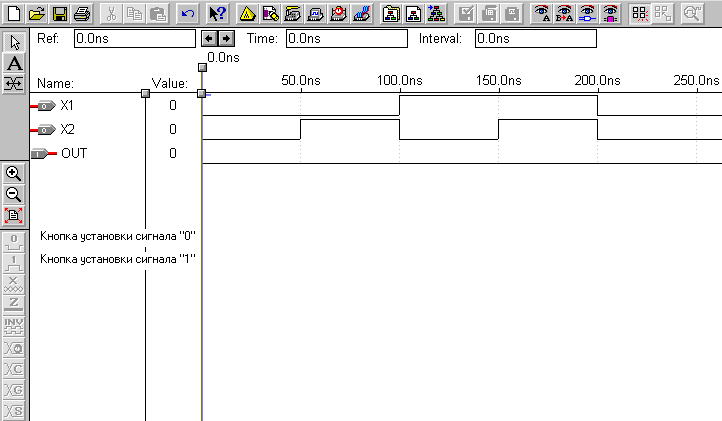Invert the selected signal INV button

tap(14, 326)
